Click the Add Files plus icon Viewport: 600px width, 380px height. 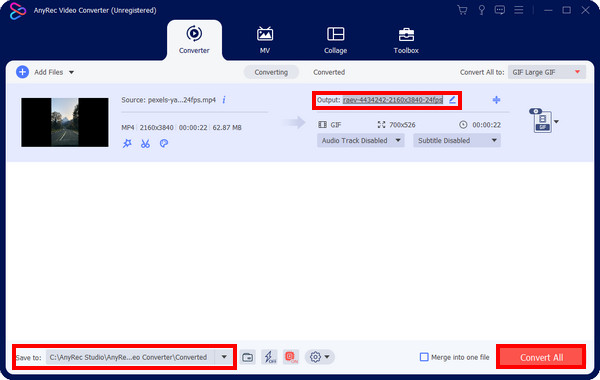22,72
